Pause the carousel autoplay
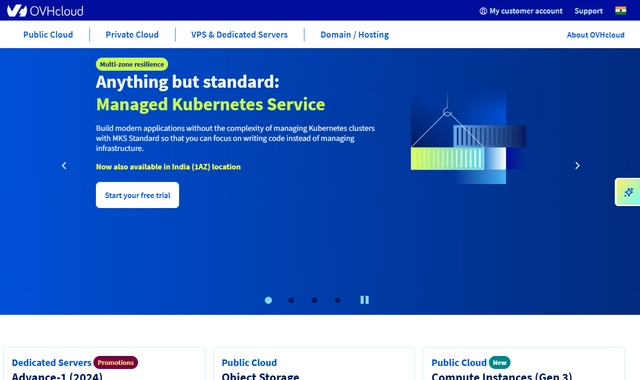Image resolution: width=640 pixels, height=380 pixels. click(x=364, y=300)
